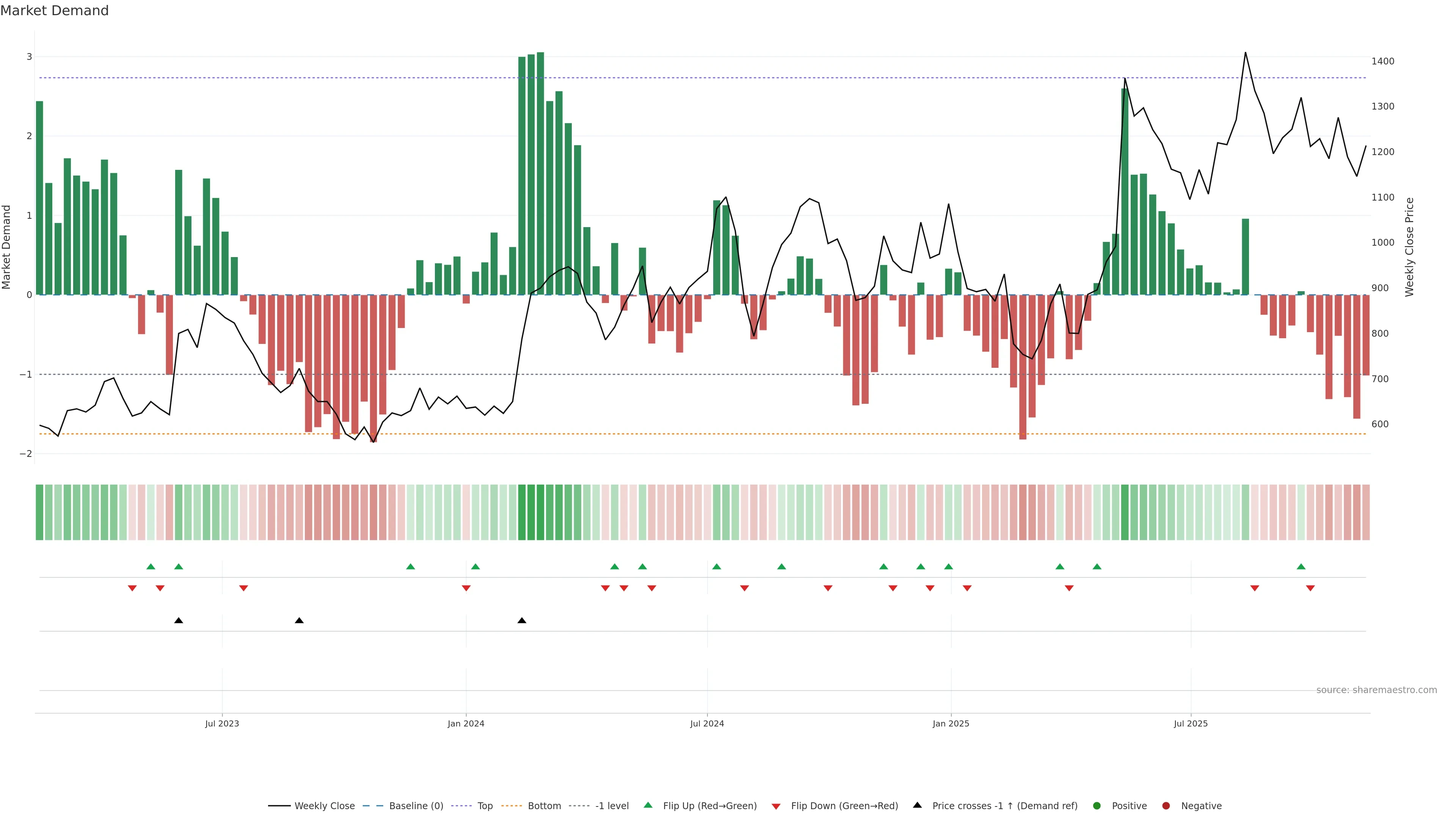The image size is (1456, 819).
Task: Click the source: sharemaestro.com text
Action: point(1376,690)
